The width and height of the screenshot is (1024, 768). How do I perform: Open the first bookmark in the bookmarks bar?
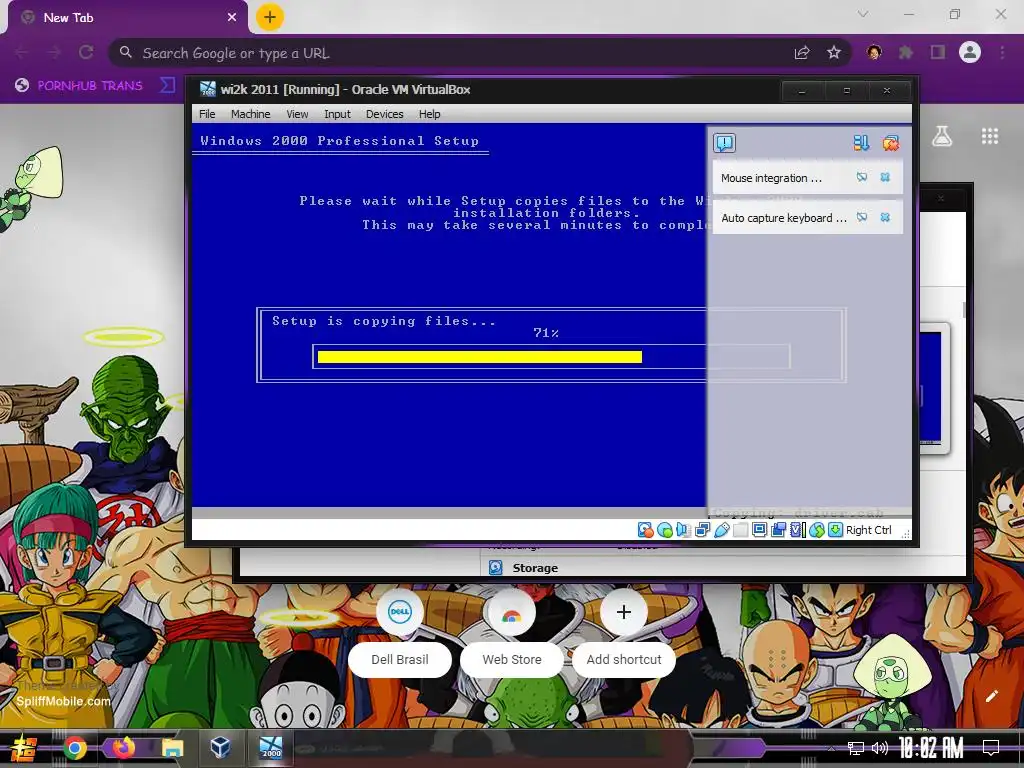click(79, 85)
